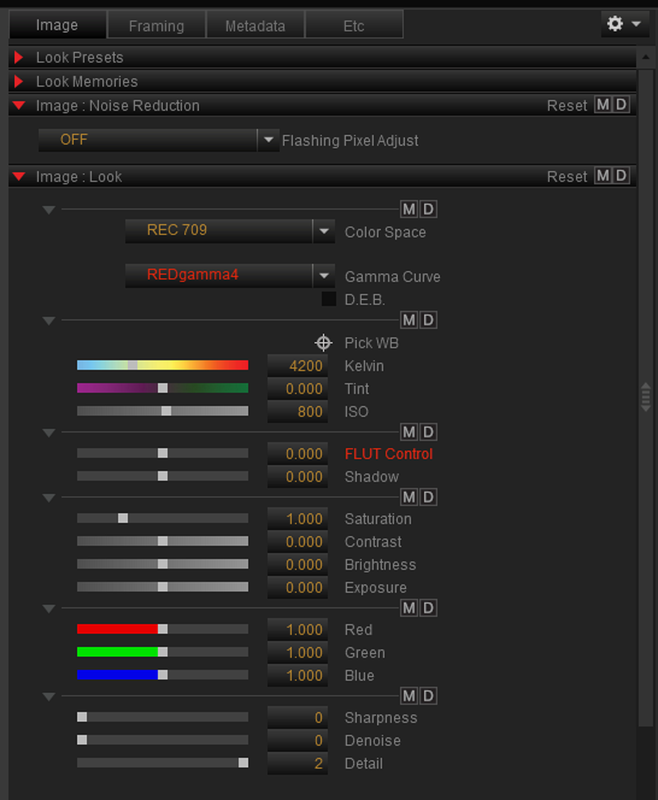Image resolution: width=658 pixels, height=800 pixels.
Task: Click the Sharpness slider
Action: click(x=163, y=717)
